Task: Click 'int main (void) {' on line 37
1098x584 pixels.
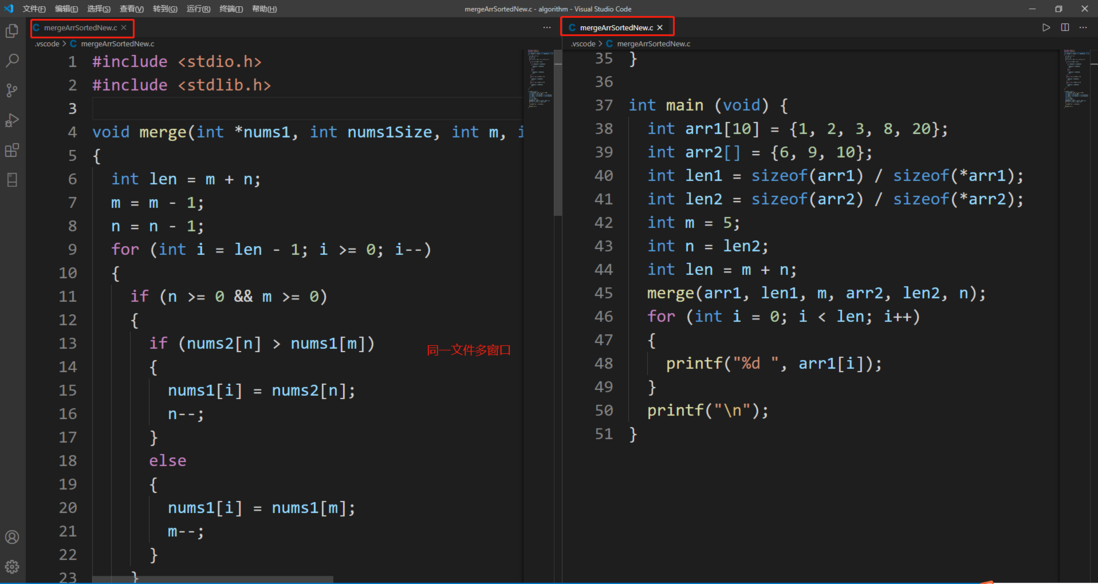Action: click(x=709, y=105)
